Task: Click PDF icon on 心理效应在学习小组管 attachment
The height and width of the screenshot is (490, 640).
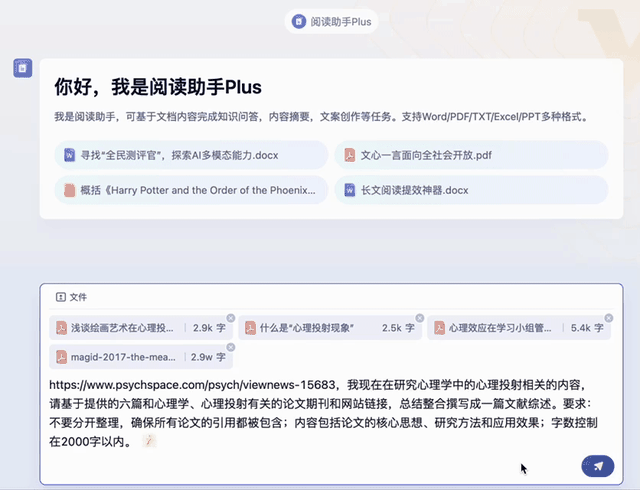Action: coord(439,328)
